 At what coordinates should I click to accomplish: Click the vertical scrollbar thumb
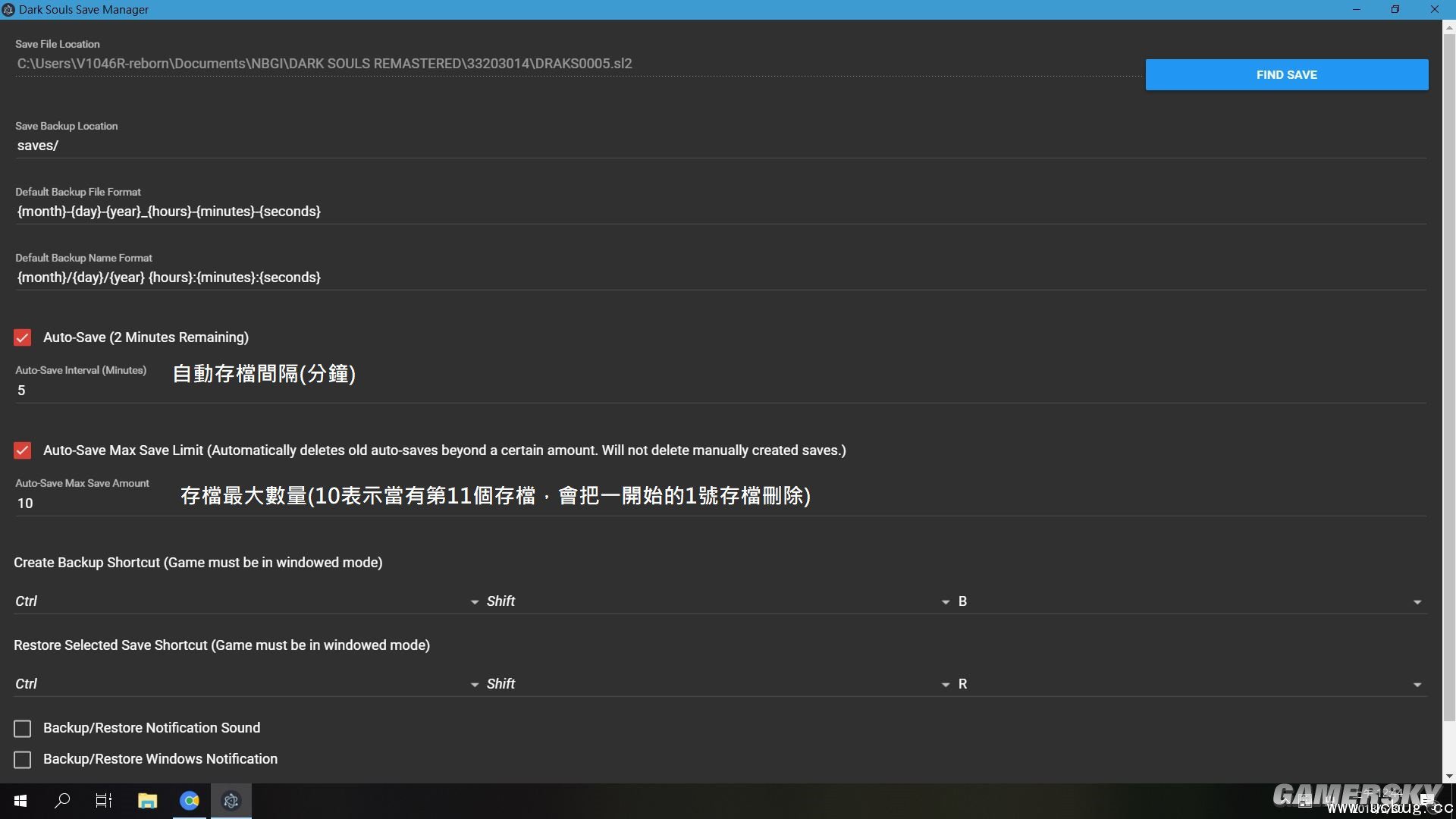[1449, 379]
